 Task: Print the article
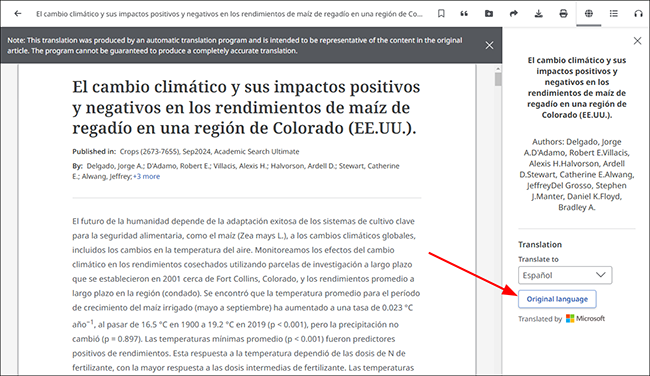click(x=563, y=14)
